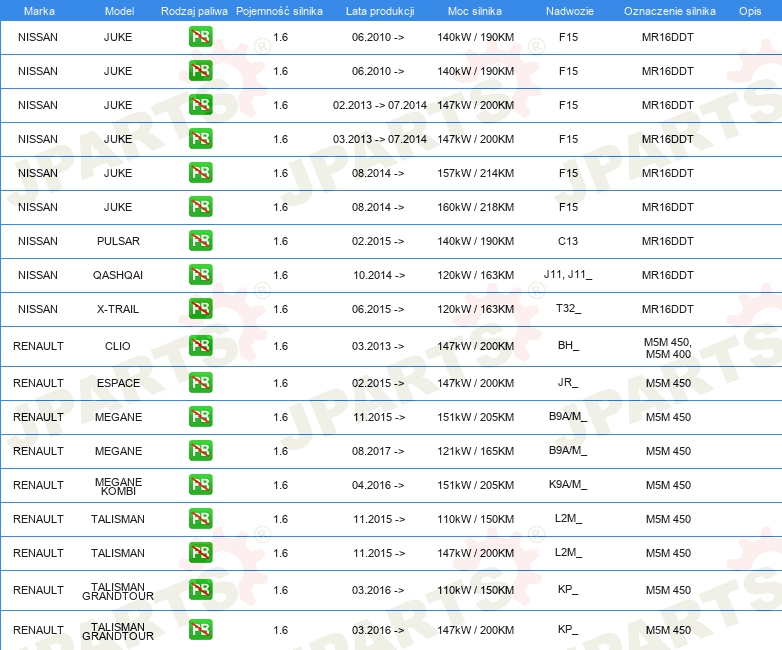Select the ESPACE model cell

pyautogui.click(x=118, y=383)
